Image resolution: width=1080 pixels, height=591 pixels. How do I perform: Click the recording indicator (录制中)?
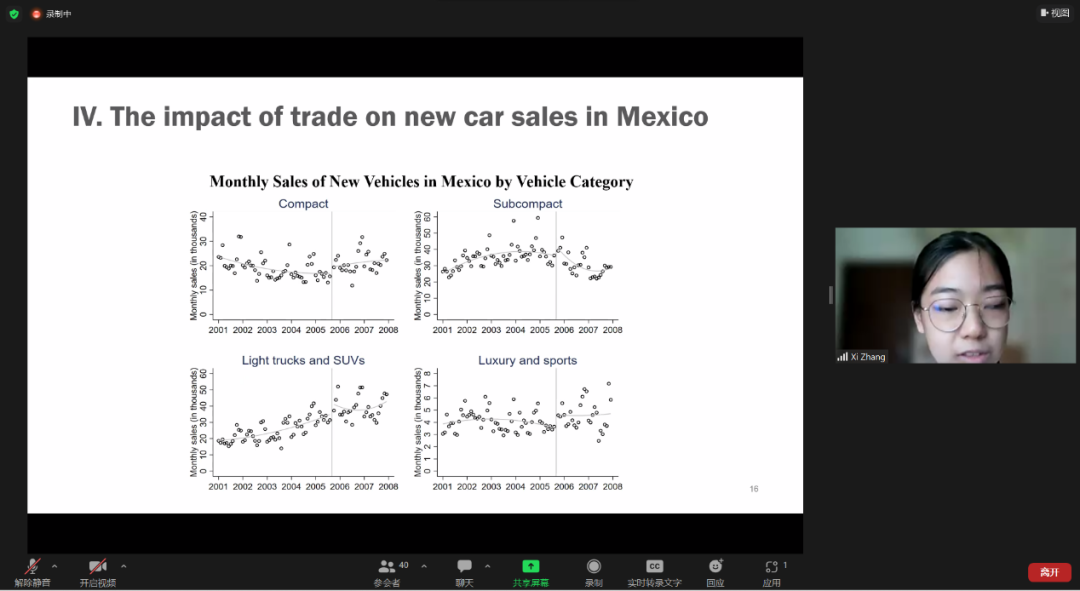coord(50,14)
